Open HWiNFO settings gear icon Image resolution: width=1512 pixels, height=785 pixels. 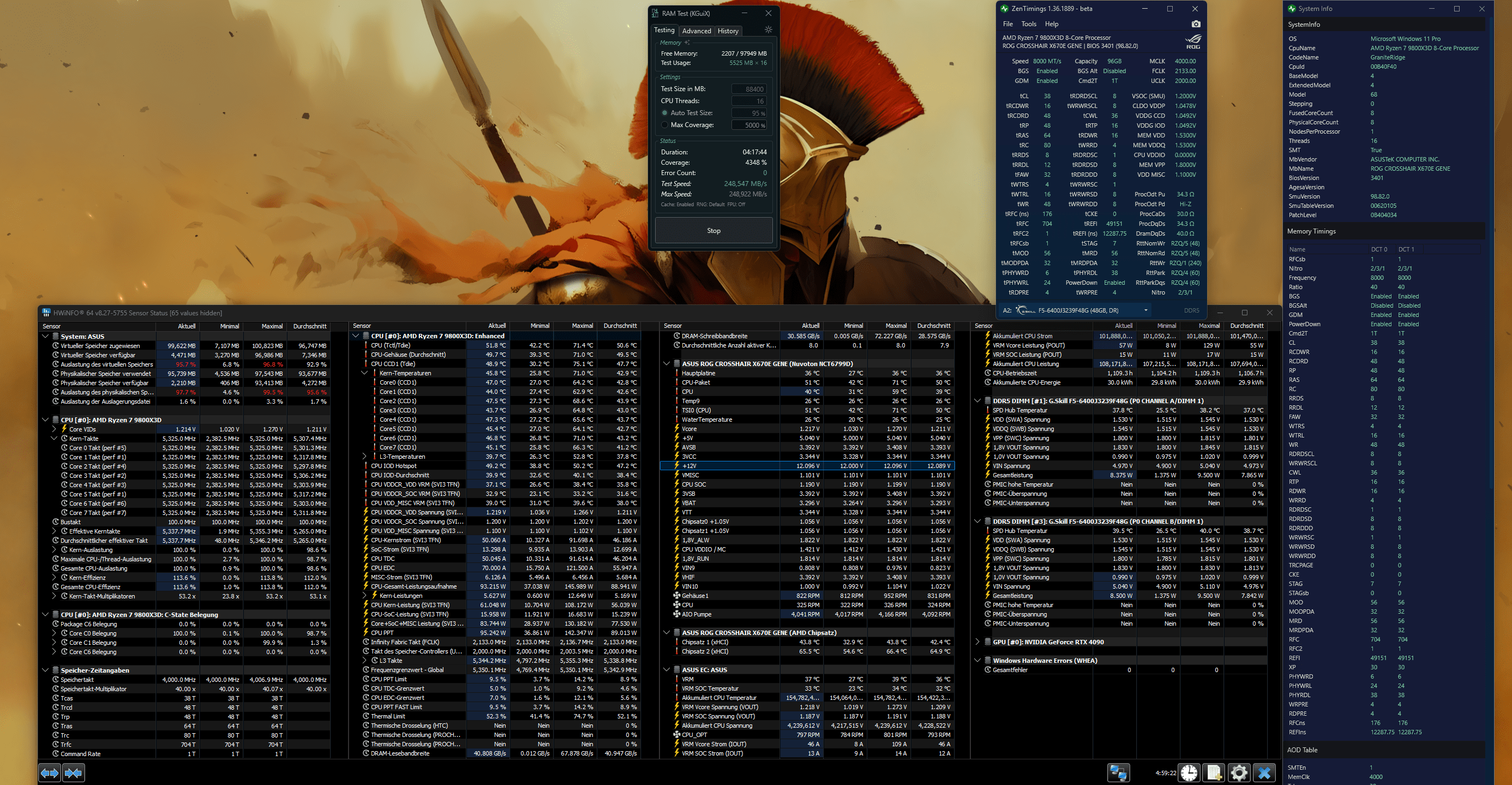(1239, 772)
